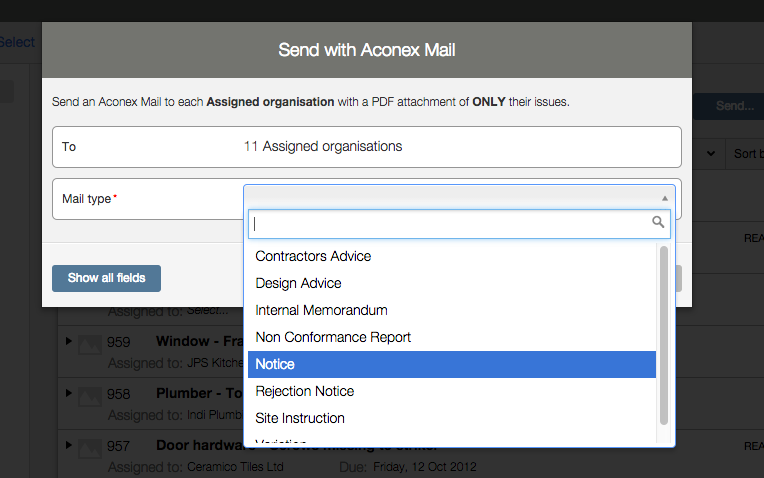
Task: Select Contractors Advice mail type
Action: 452,256
